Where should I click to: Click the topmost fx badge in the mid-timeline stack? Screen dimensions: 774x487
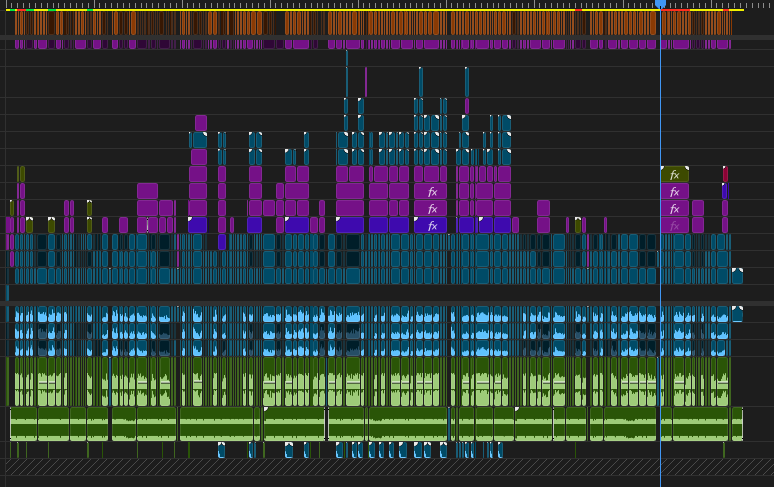click(432, 192)
